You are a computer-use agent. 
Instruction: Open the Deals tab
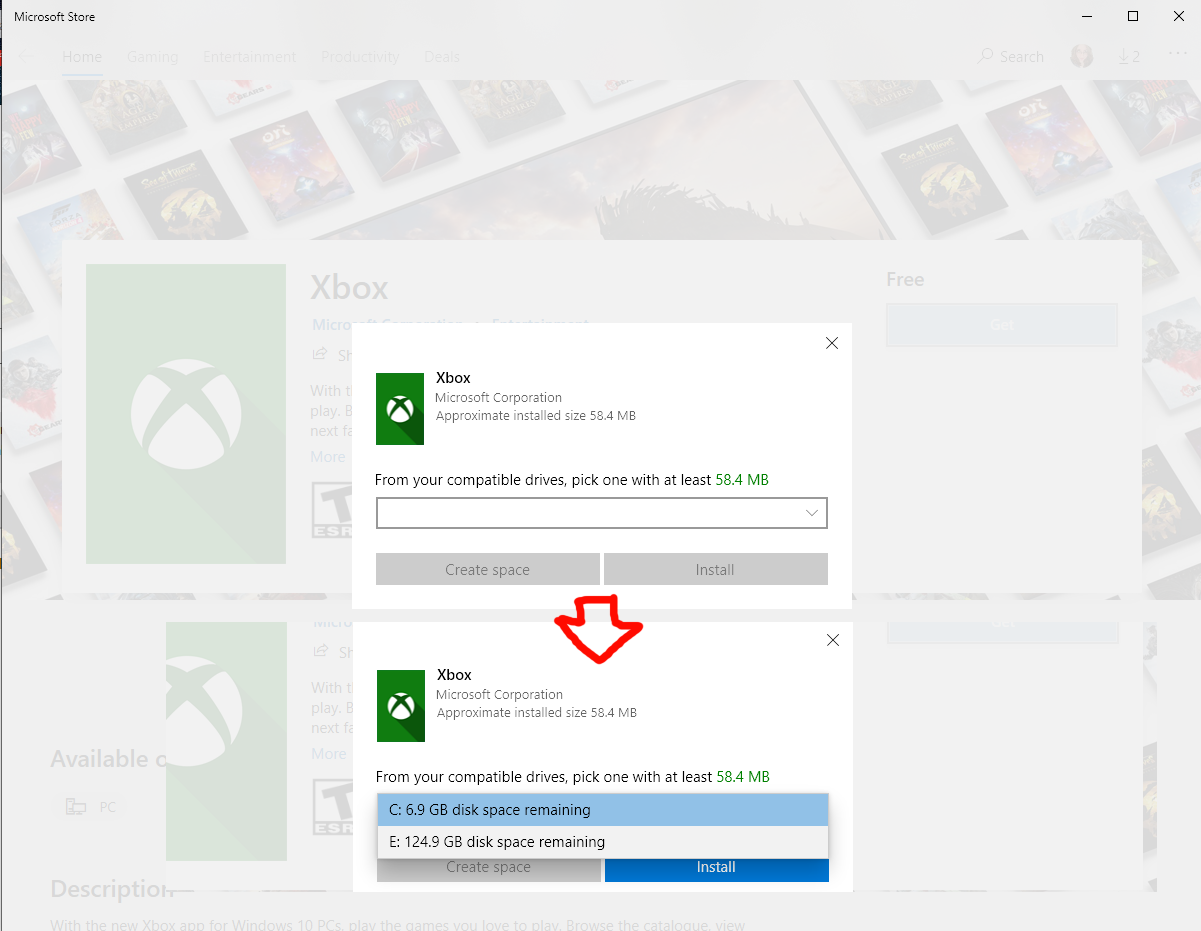click(443, 57)
